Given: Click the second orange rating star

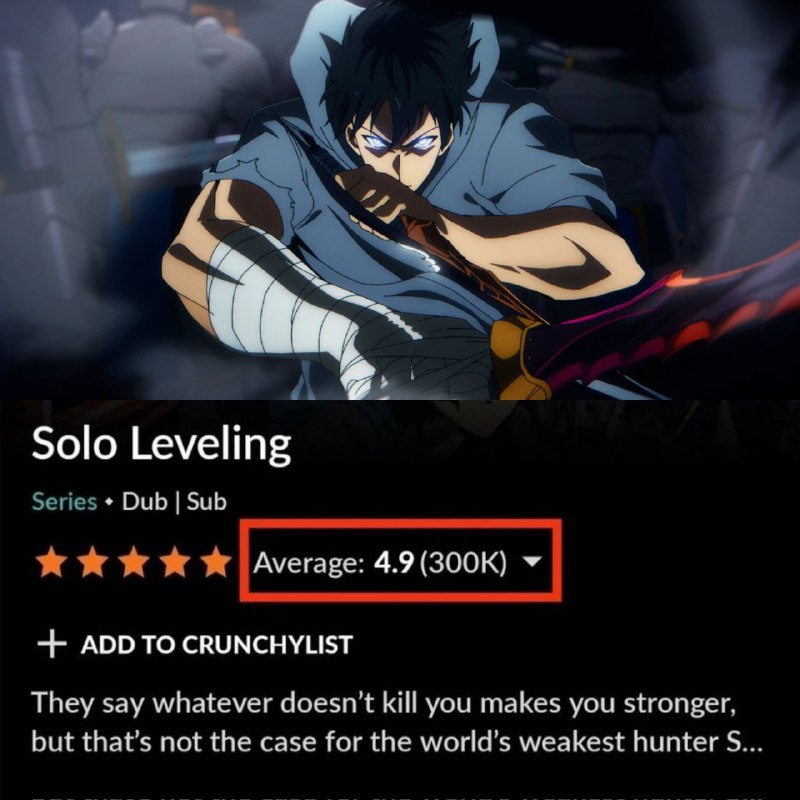Looking at the screenshot, I should pyautogui.click(x=92, y=562).
